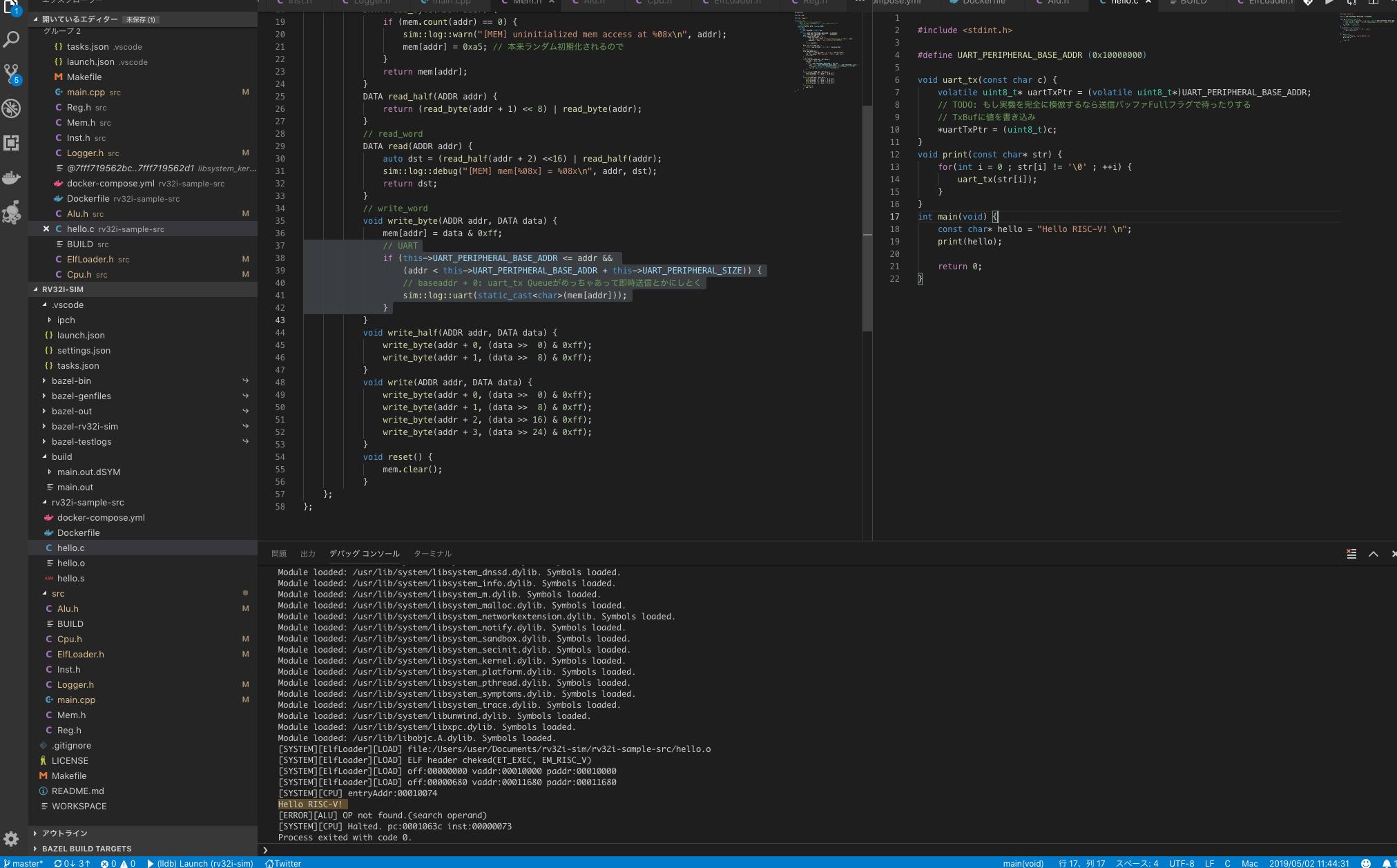Click the minimap of the Mem.h editor
Screen dimensions: 1397x868
[x=826, y=51]
